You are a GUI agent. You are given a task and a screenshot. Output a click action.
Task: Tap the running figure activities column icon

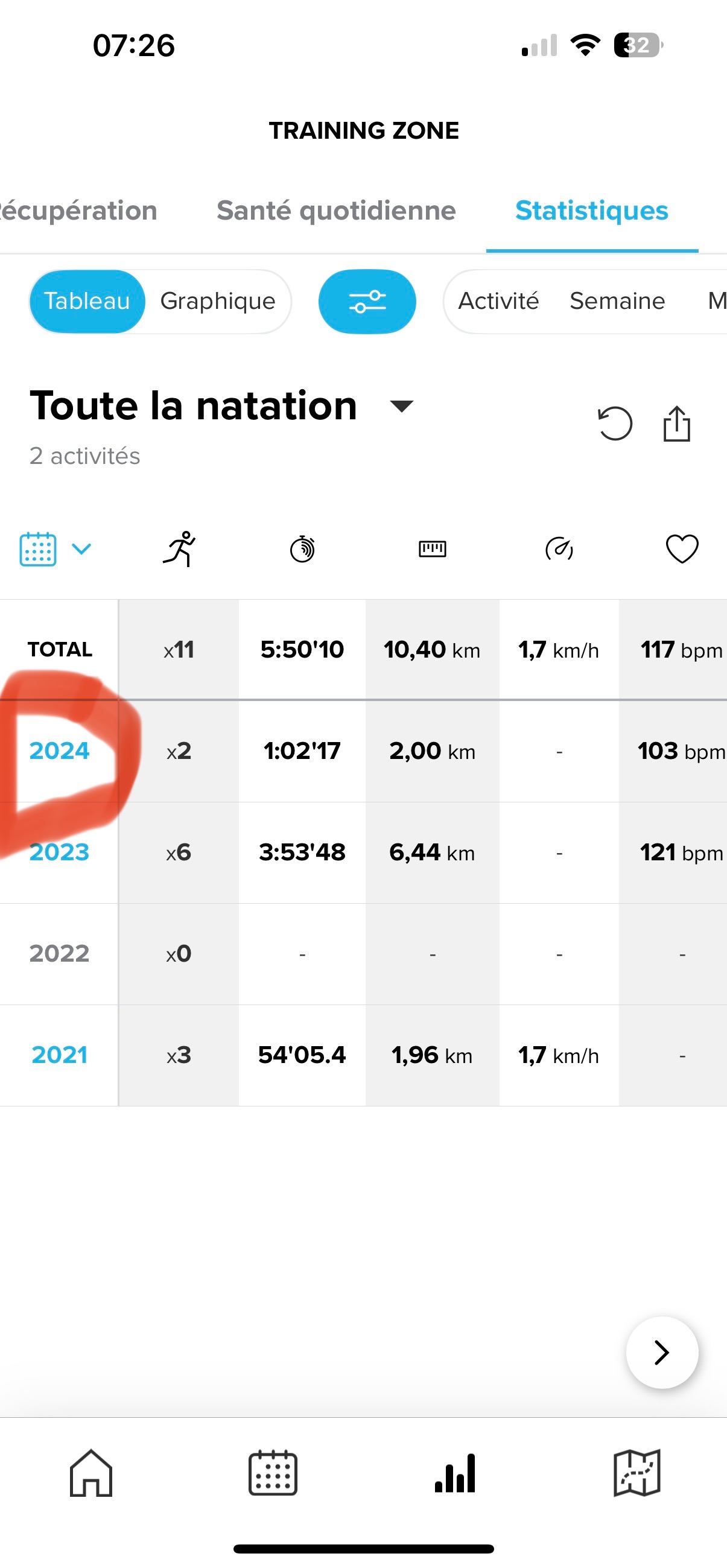179,549
